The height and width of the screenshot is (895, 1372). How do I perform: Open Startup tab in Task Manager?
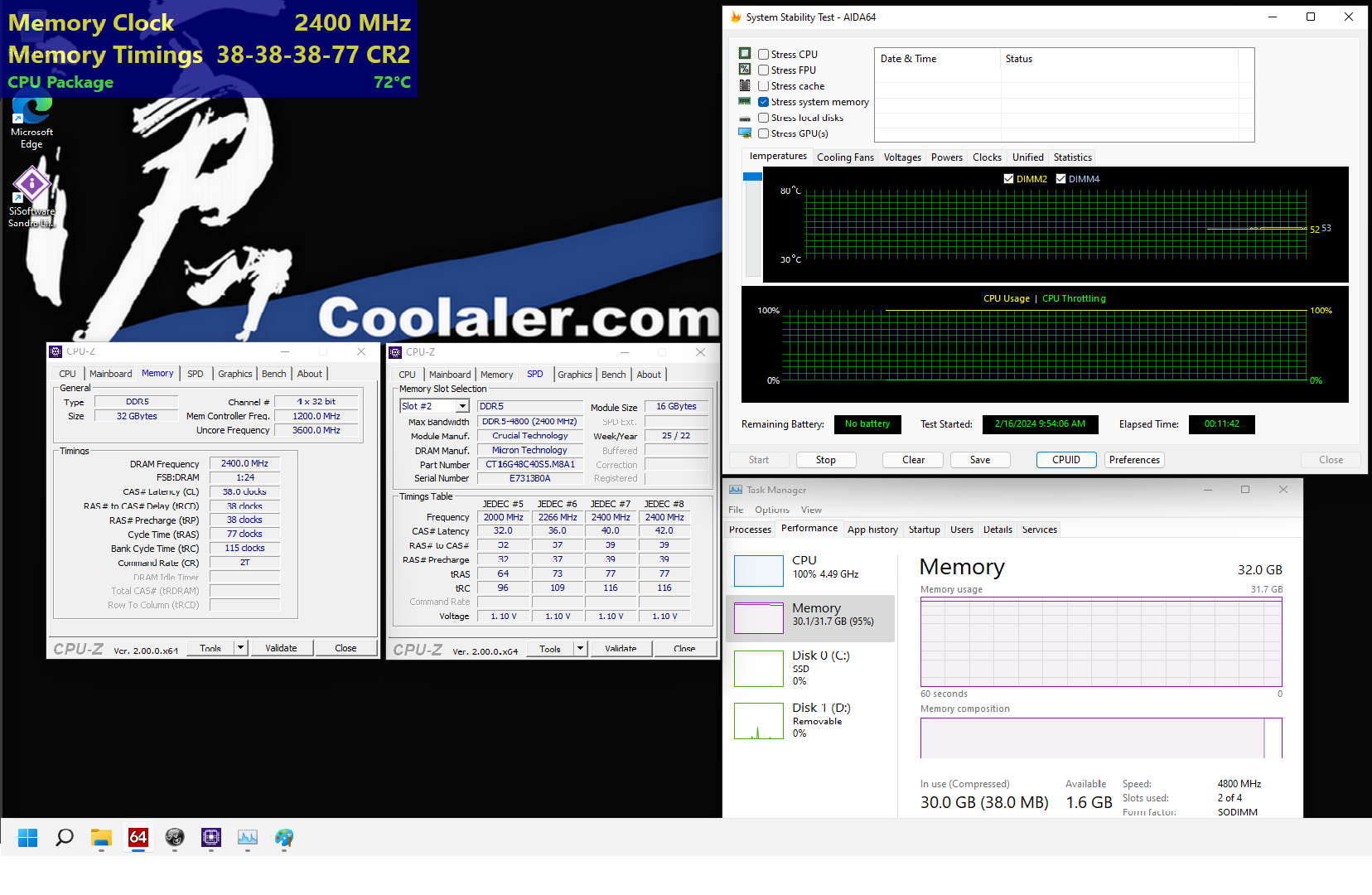pyautogui.click(x=925, y=530)
